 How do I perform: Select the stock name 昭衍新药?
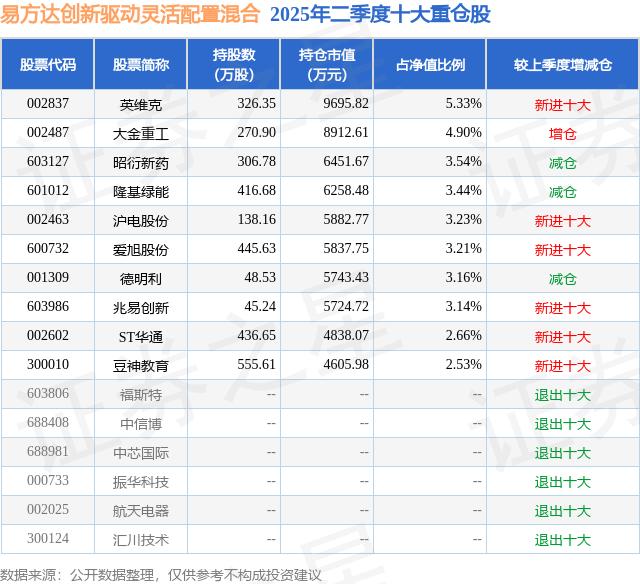pos(141,163)
